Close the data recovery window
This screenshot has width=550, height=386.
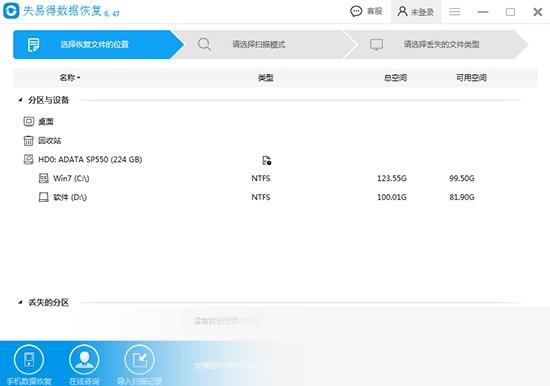538,12
